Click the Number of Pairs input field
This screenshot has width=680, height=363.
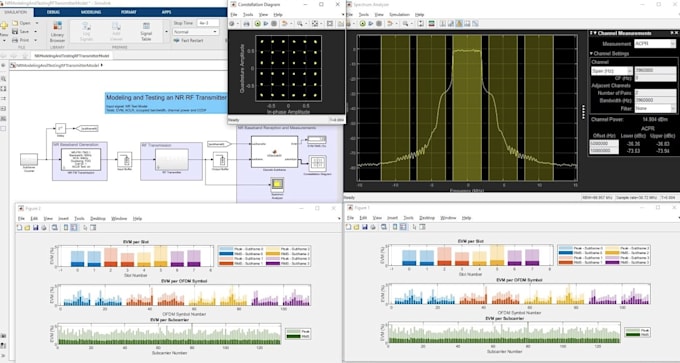[655, 93]
